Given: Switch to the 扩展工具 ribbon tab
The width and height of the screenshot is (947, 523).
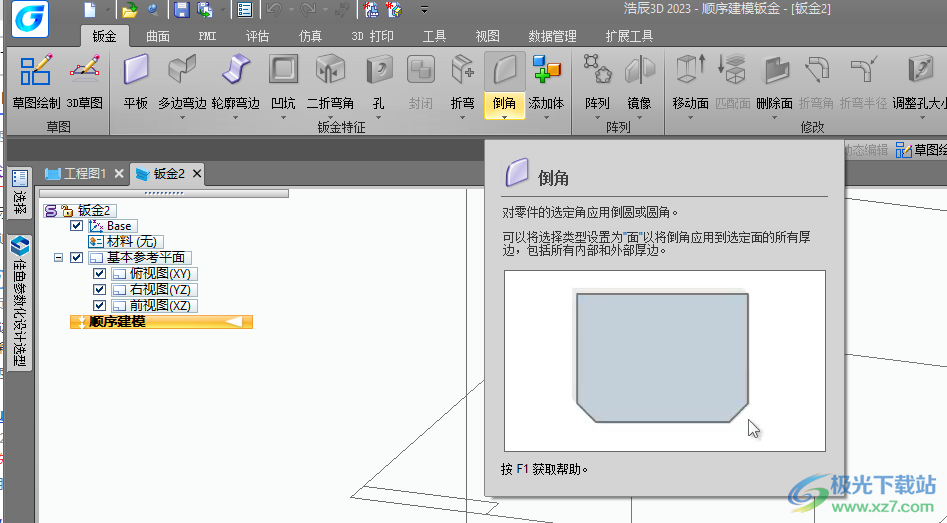Looking at the screenshot, I should (629, 36).
